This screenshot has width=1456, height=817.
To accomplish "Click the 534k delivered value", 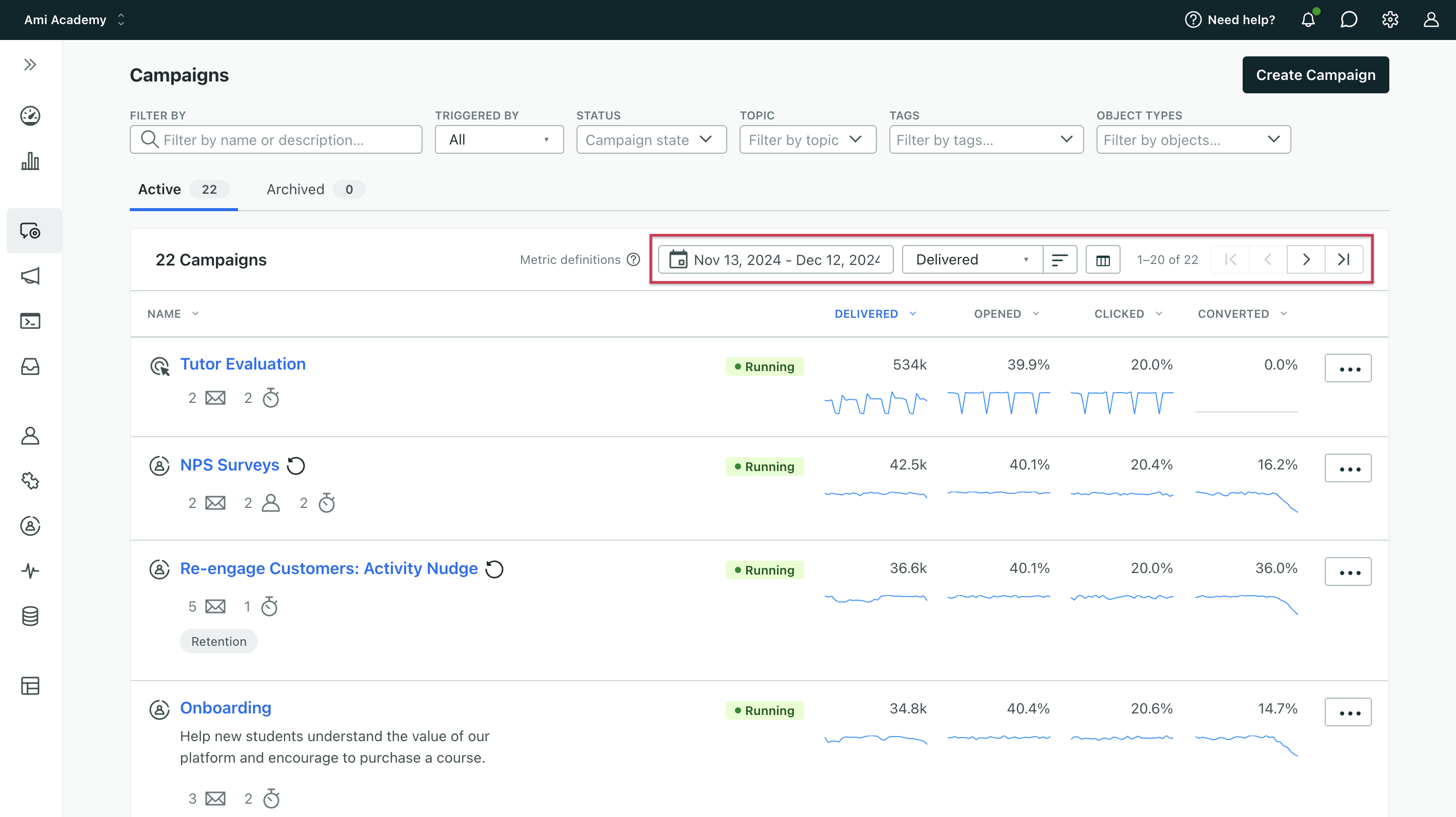I will click(x=909, y=365).
